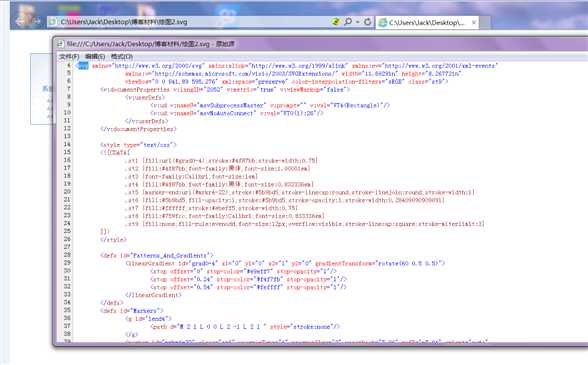Click the IE icon on browser tab
This screenshot has height=365, width=588.
pyautogui.click(x=382, y=23)
